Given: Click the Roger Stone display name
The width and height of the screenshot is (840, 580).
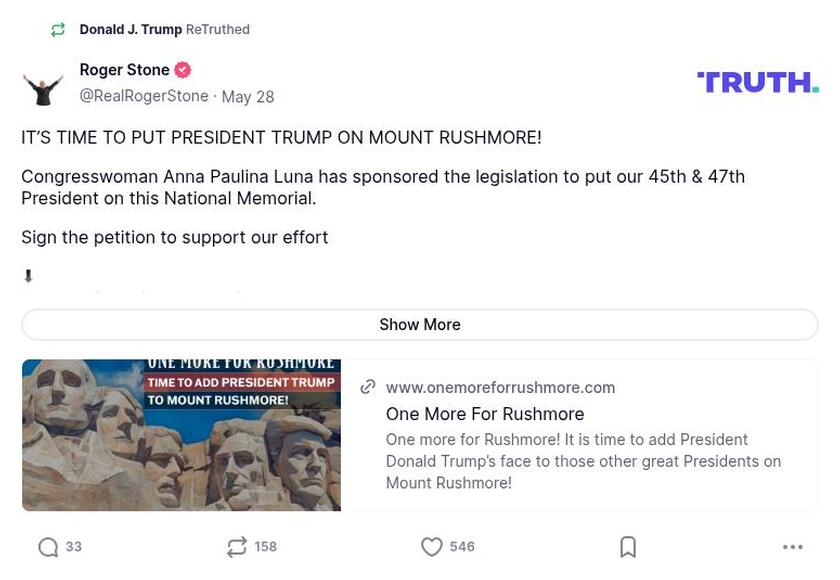Looking at the screenshot, I should [x=124, y=70].
